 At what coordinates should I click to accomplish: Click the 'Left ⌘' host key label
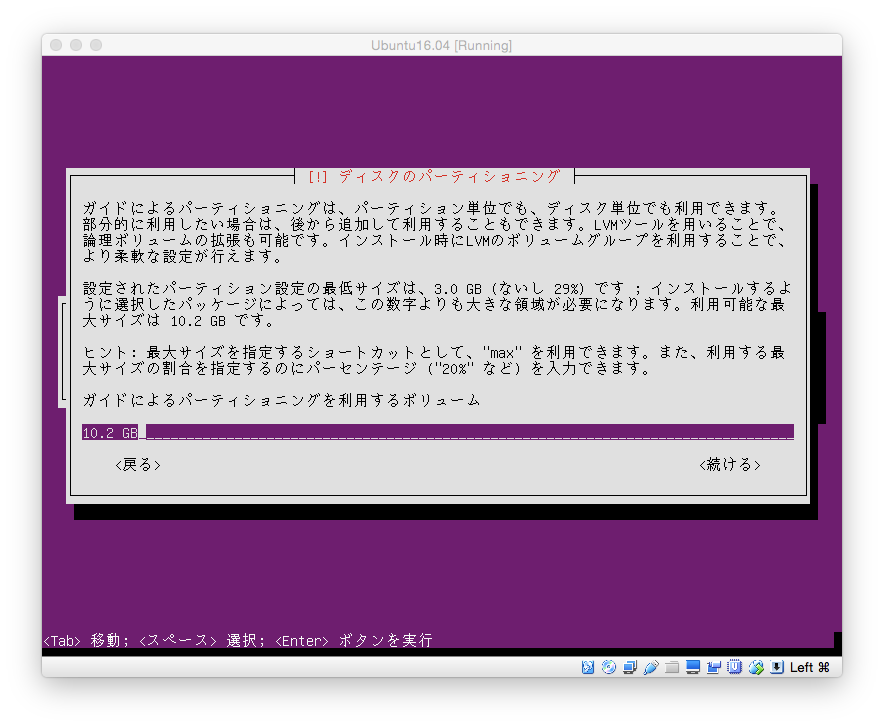810,668
